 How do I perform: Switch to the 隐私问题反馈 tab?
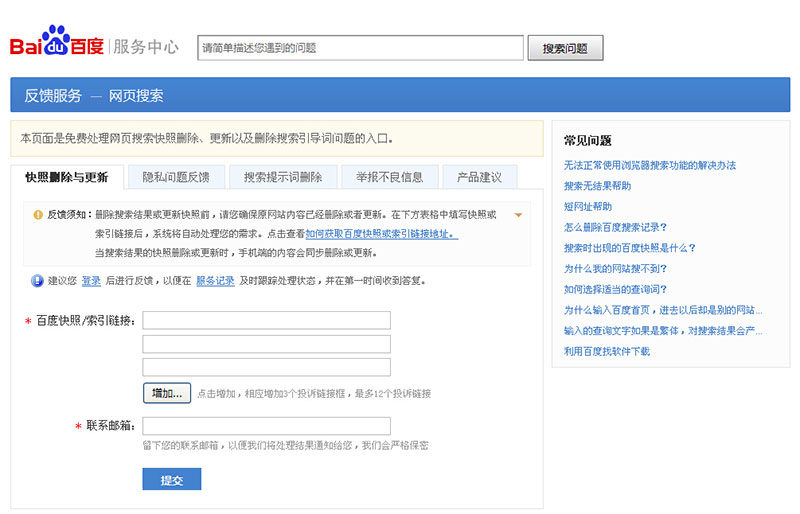[x=176, y=177]
